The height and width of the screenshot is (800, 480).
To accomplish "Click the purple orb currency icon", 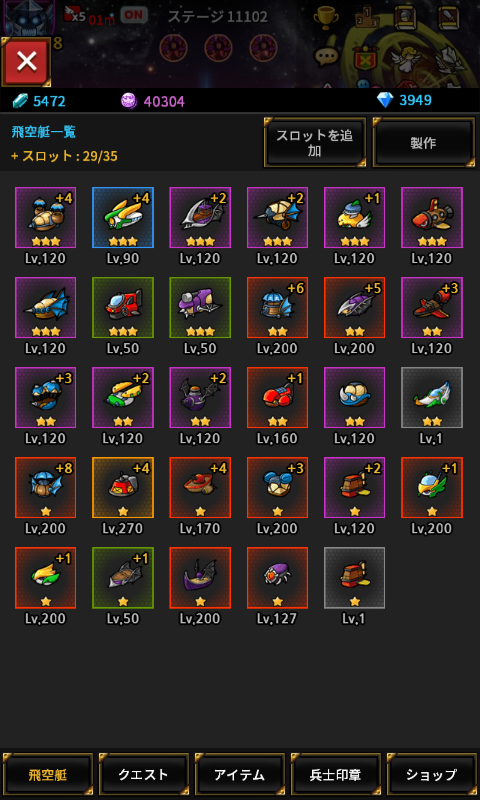I will 129,101.
